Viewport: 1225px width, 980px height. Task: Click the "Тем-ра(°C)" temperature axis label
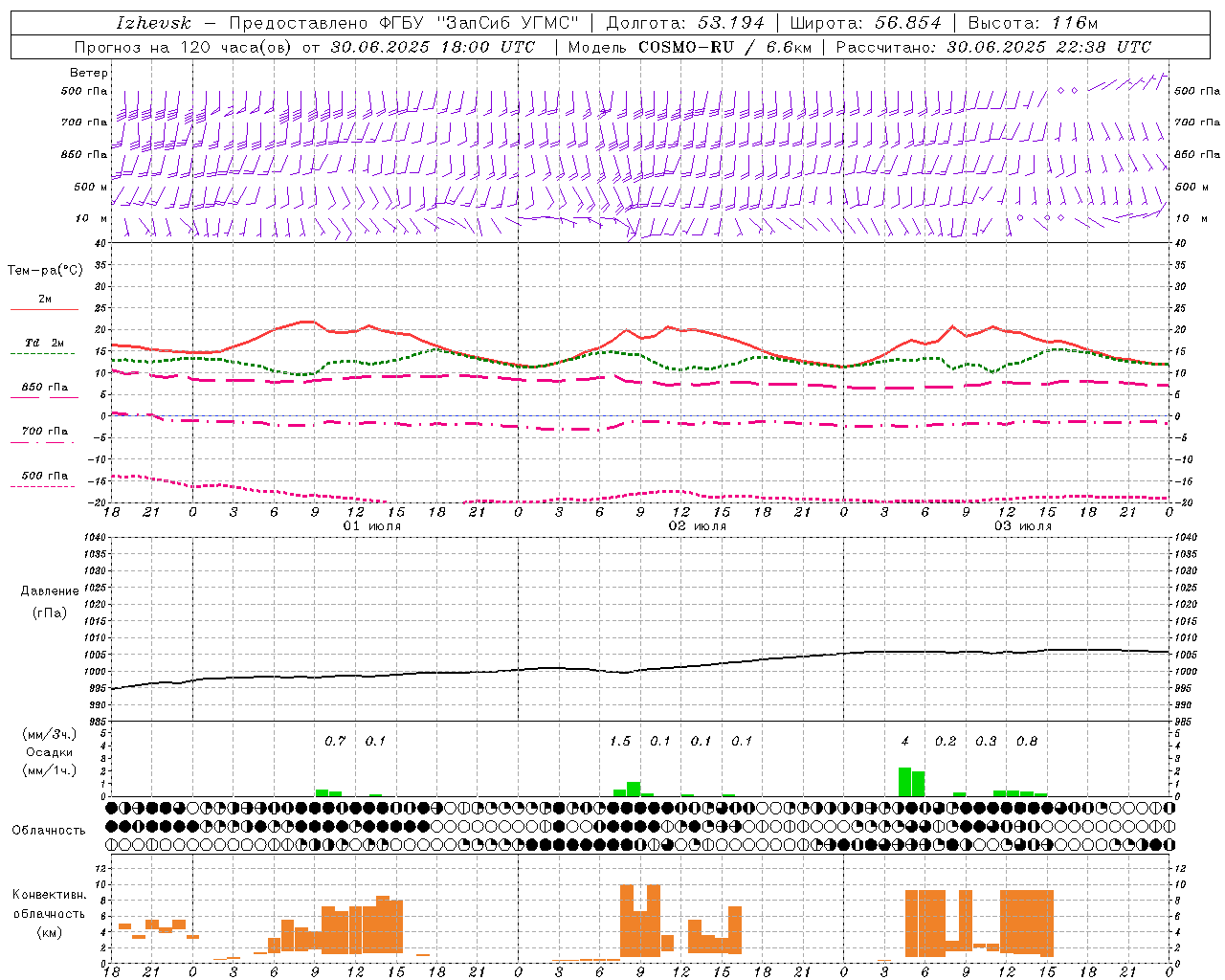[45, 271]
